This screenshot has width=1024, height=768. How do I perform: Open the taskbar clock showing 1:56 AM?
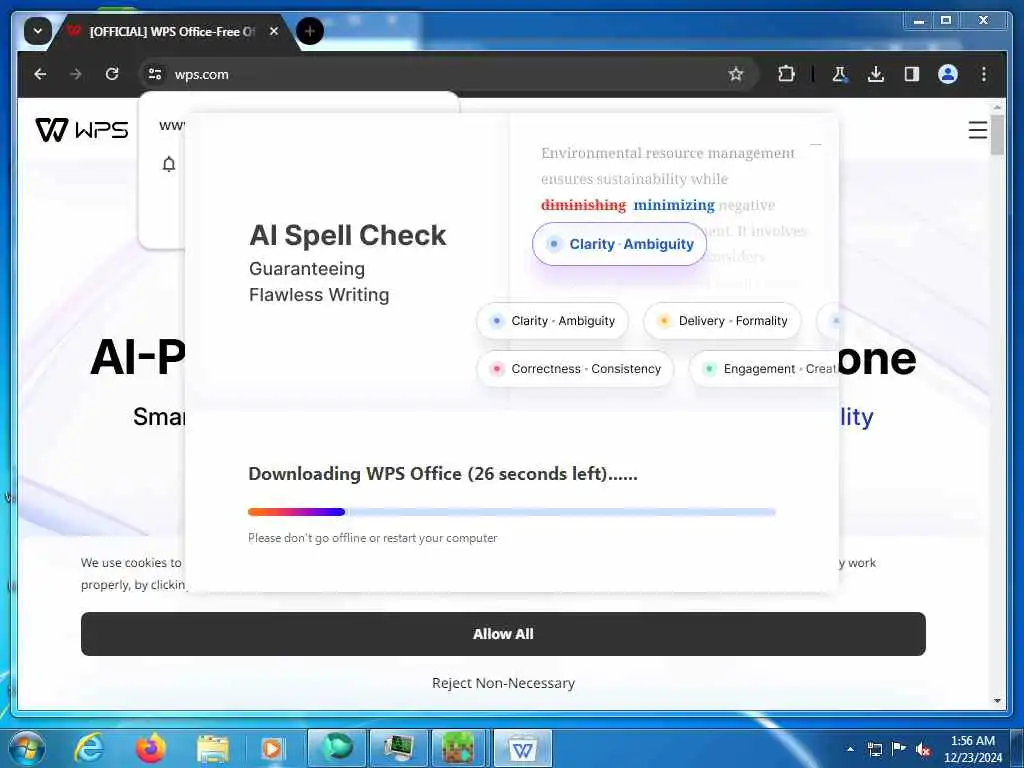click(x=972, y=749)
